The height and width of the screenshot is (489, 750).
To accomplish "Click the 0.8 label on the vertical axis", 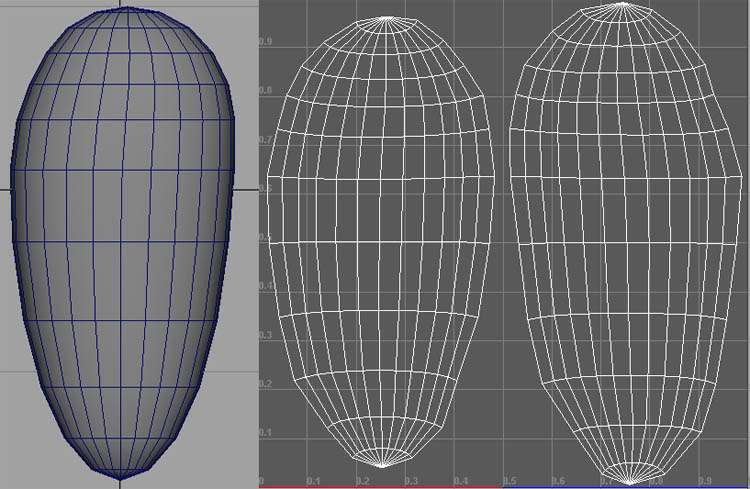I will coord(266,91).
